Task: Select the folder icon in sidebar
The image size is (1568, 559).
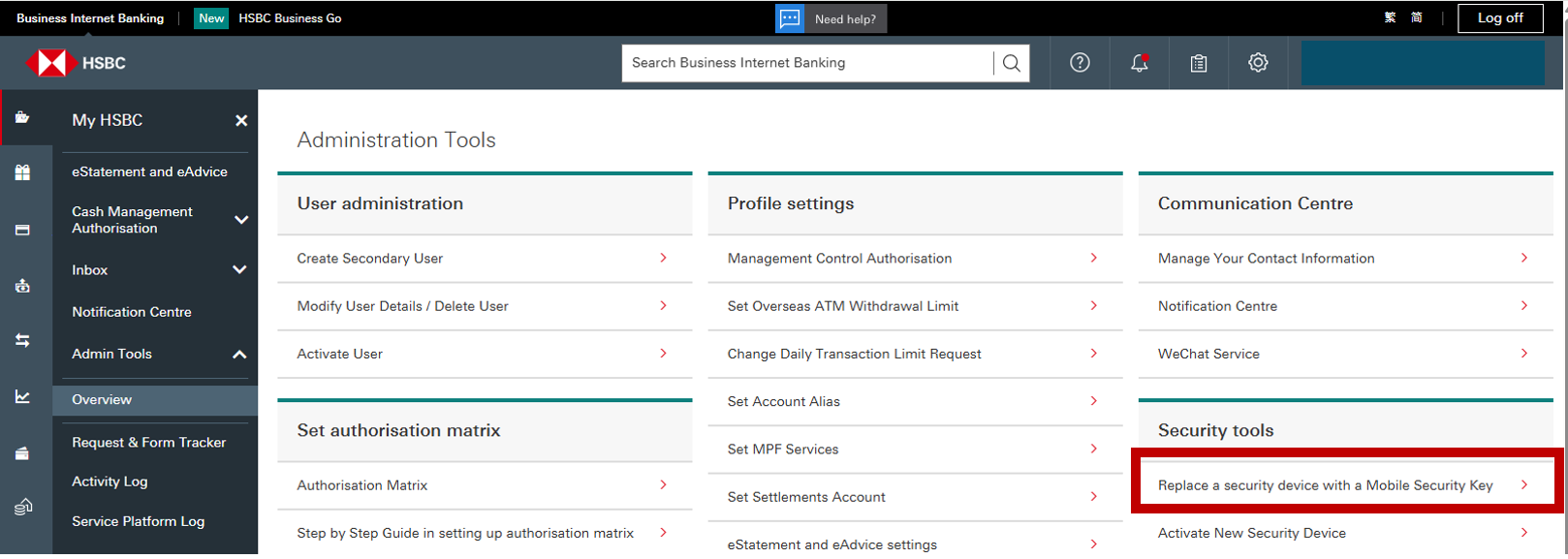Action: [22, 117]
